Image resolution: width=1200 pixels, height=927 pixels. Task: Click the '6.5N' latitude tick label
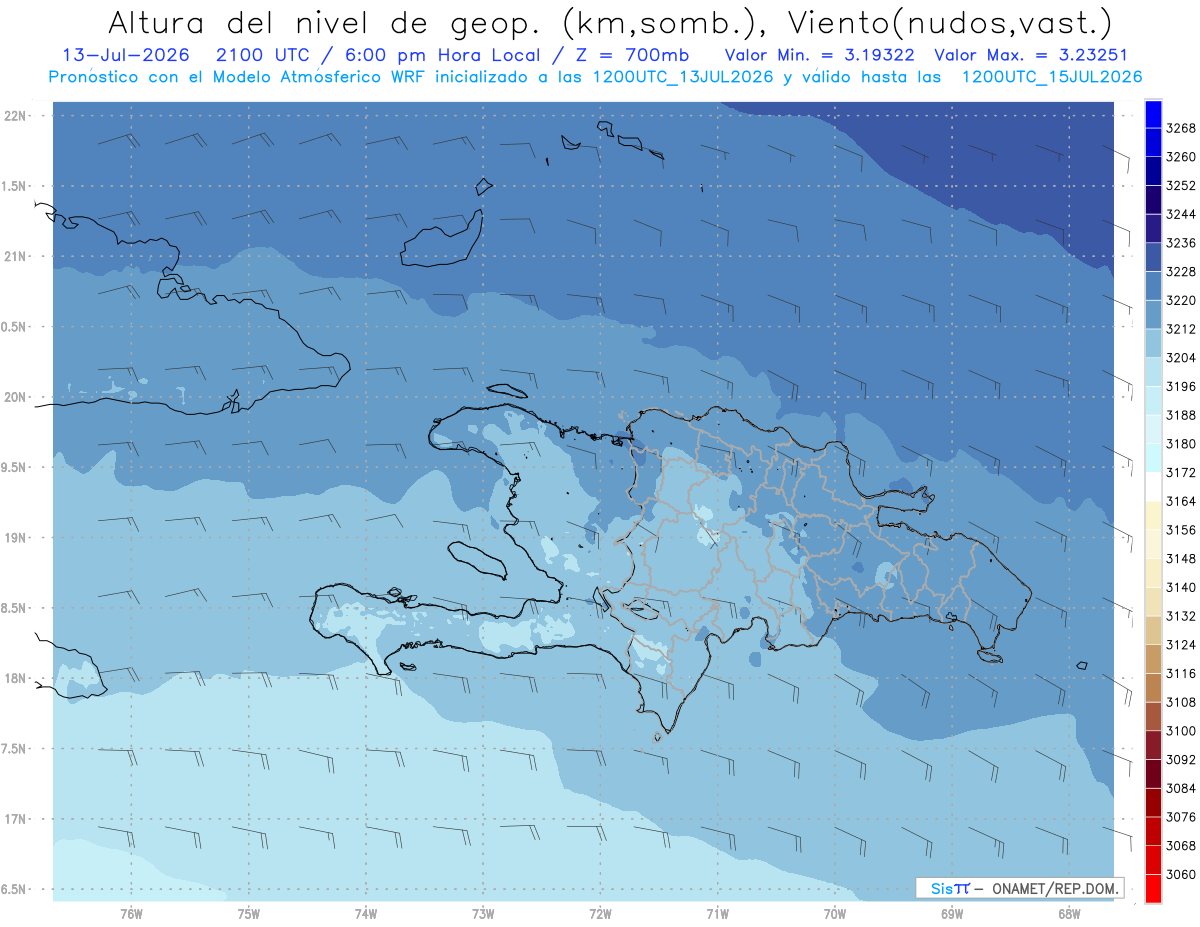pos(15,889)
